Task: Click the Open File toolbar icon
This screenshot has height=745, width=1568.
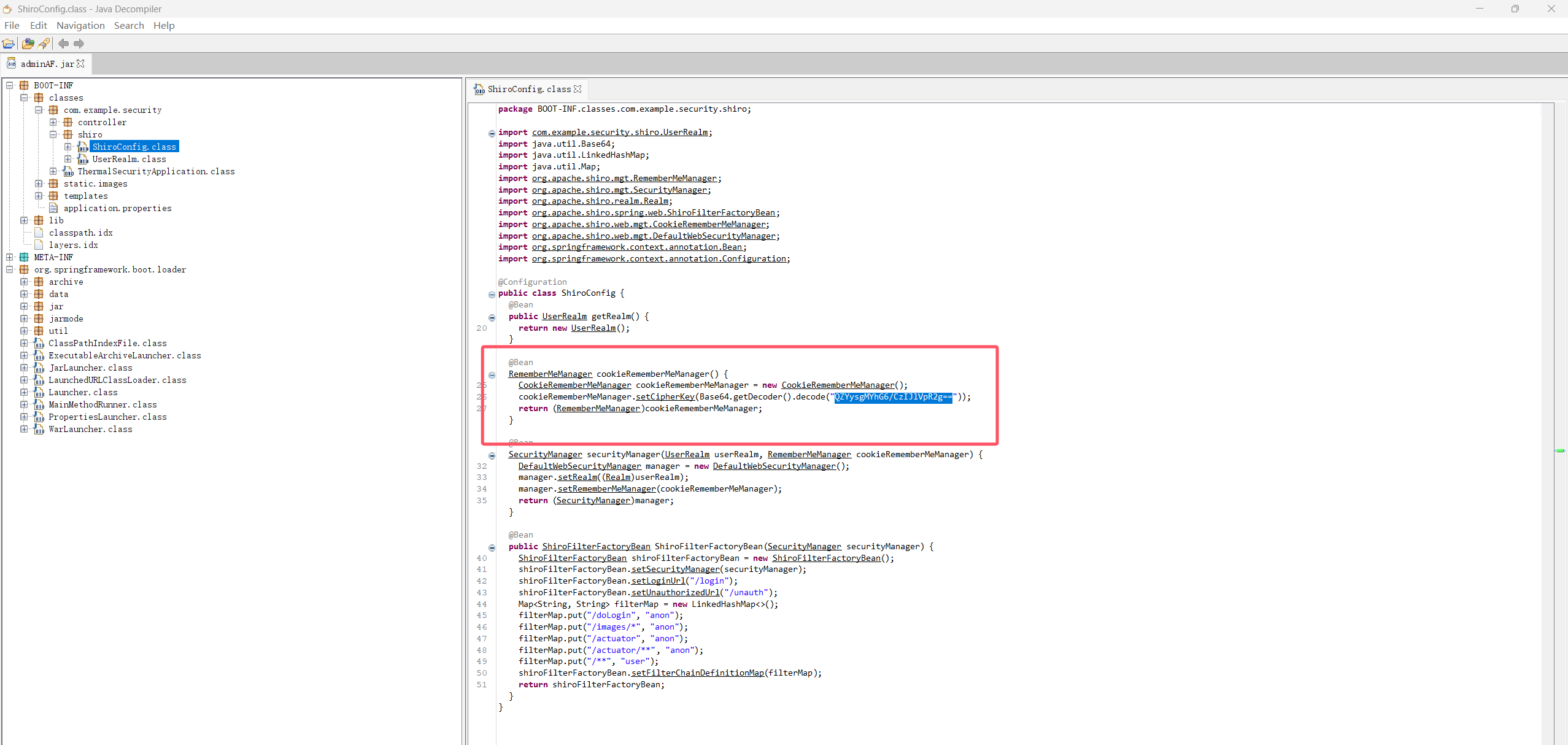Action: coord(9,44)
